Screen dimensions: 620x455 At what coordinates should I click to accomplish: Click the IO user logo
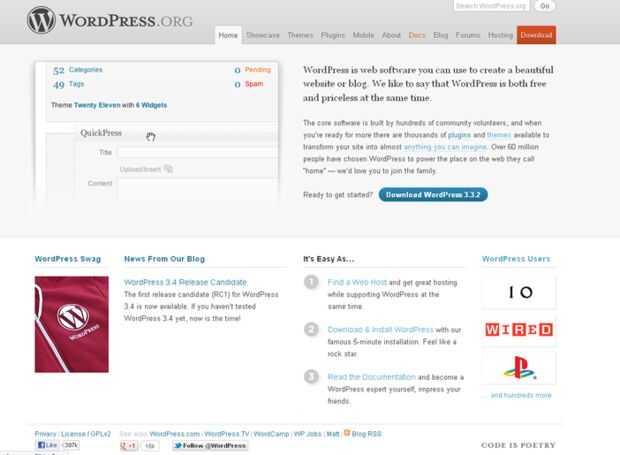[x=519, y=292]
